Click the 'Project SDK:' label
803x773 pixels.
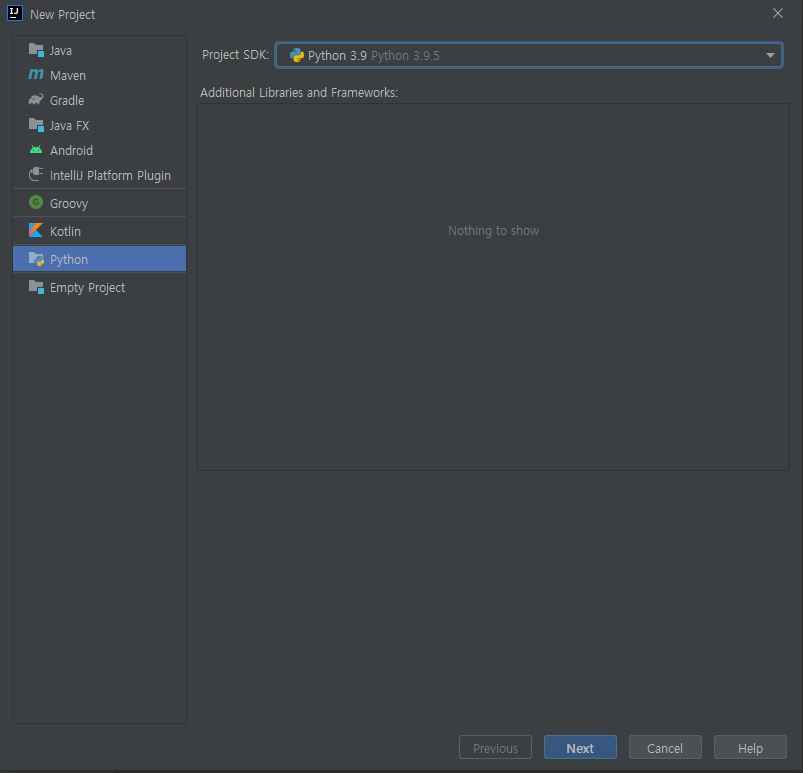coord(235,55)
